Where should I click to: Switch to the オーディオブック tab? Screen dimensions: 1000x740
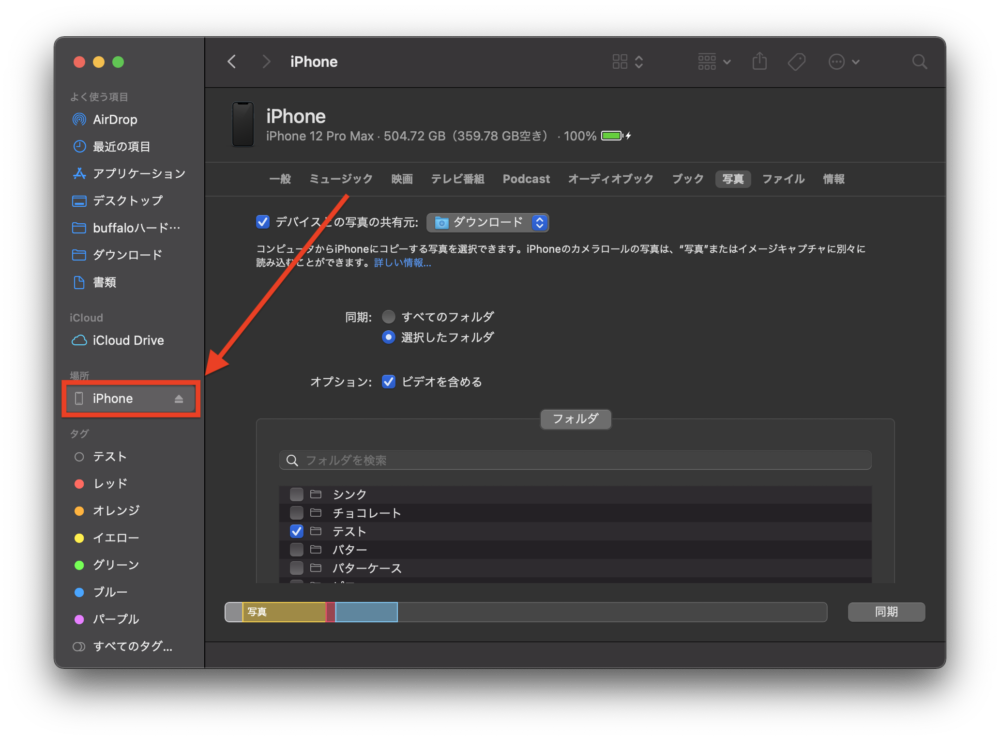pyautogui.click(x=610, y=179)
